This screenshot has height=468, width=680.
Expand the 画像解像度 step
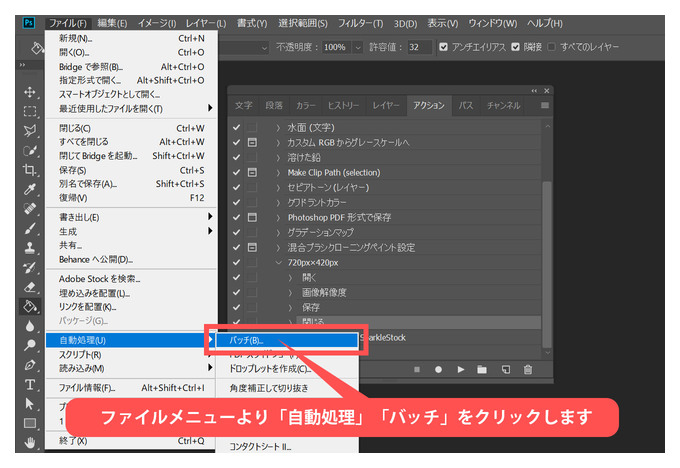(291, 292)
